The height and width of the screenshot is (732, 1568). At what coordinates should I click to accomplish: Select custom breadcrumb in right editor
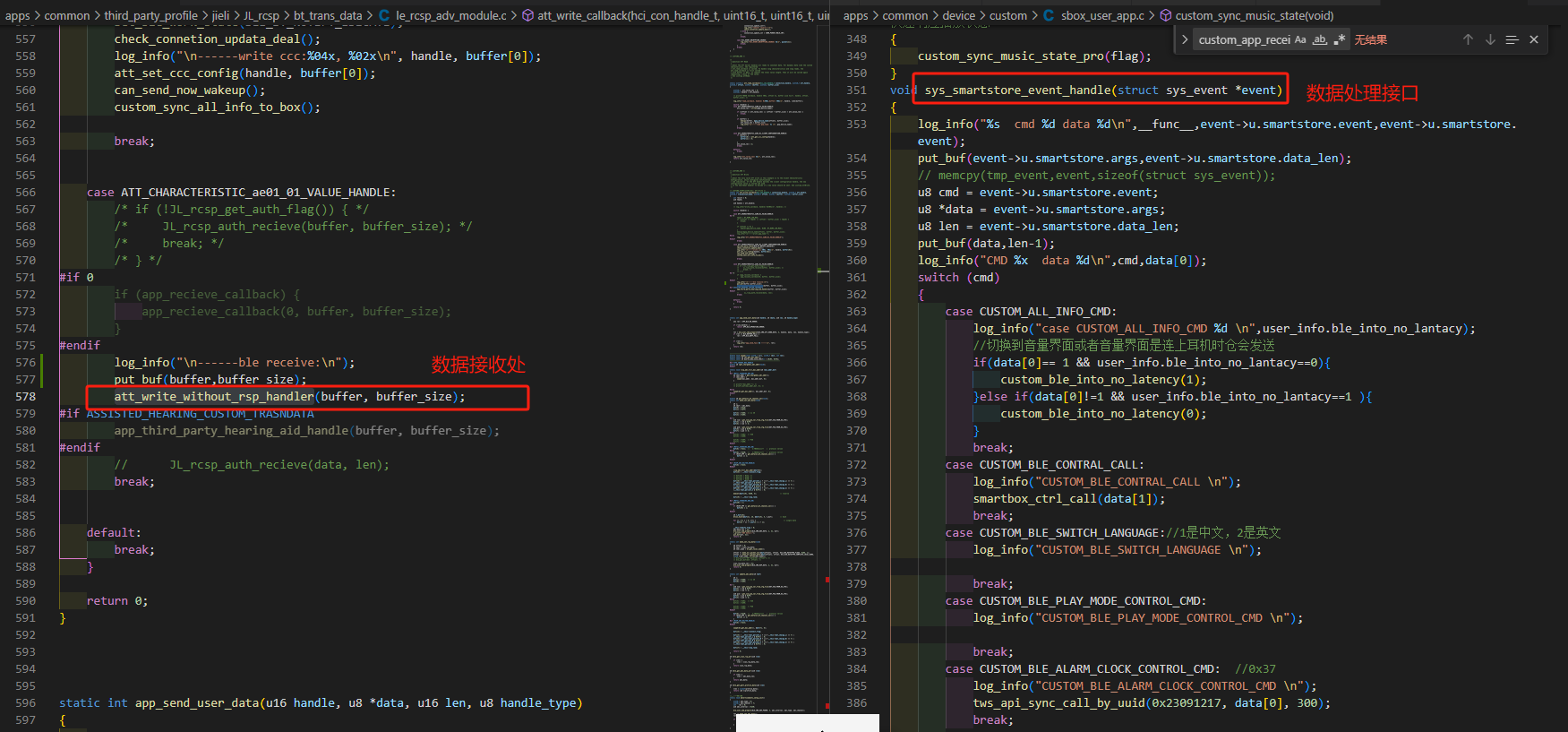(x=1008, y=15)
